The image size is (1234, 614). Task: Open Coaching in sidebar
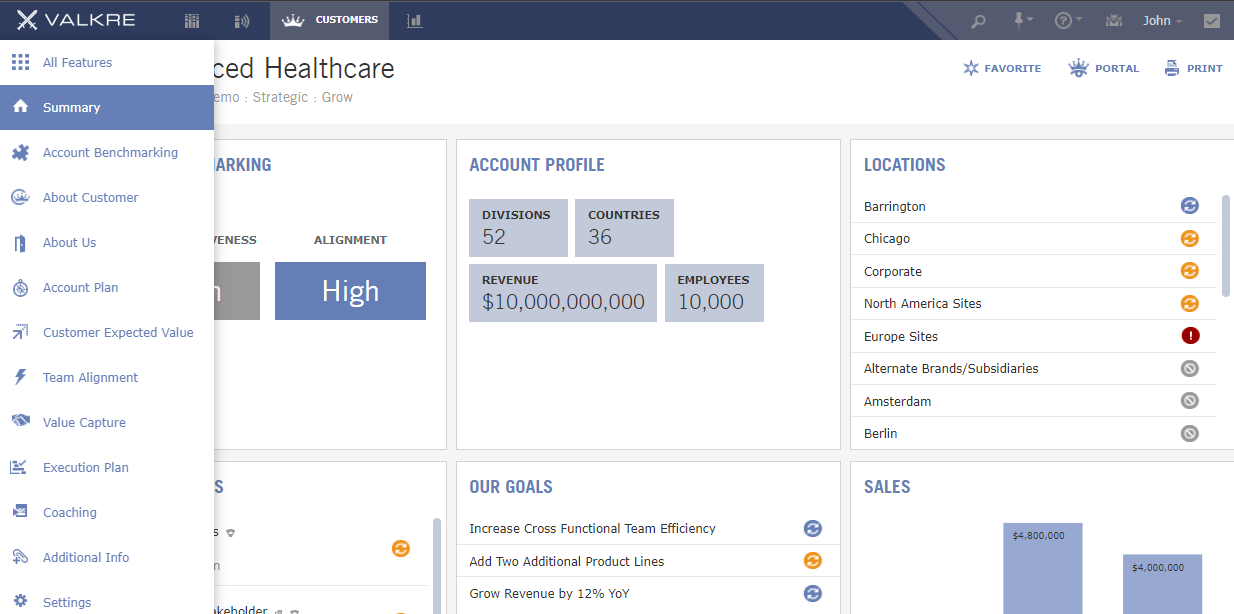(107, 512)
